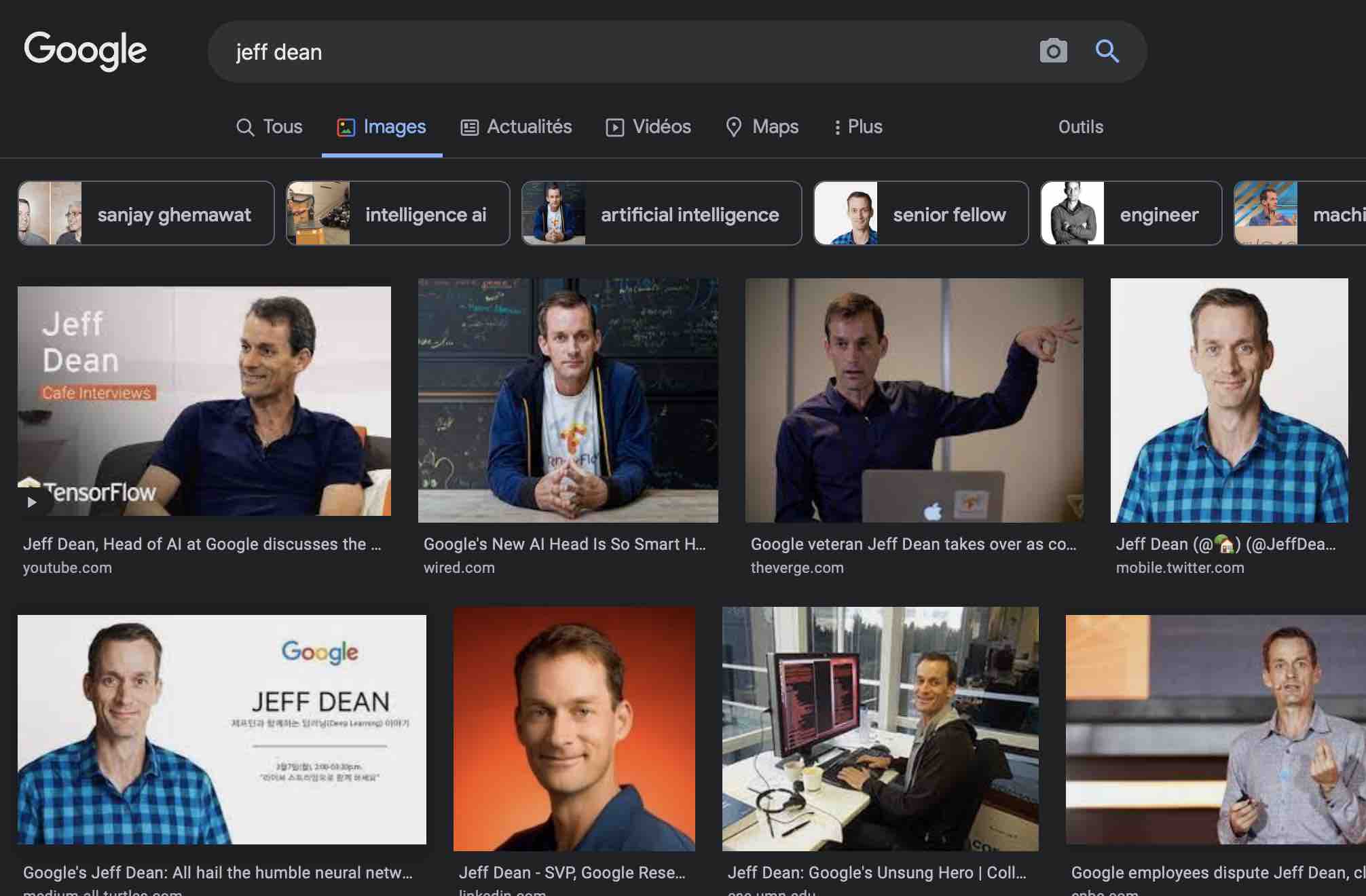Click the mobile.twitter.com source link
This screenshot has width=1366, height=896.
(1180, 568)
